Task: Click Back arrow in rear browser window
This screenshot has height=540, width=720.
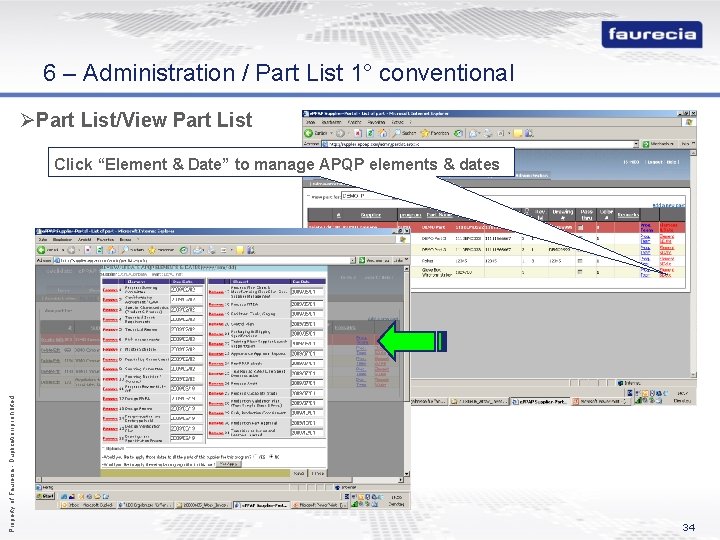Action: click(308, 134)
